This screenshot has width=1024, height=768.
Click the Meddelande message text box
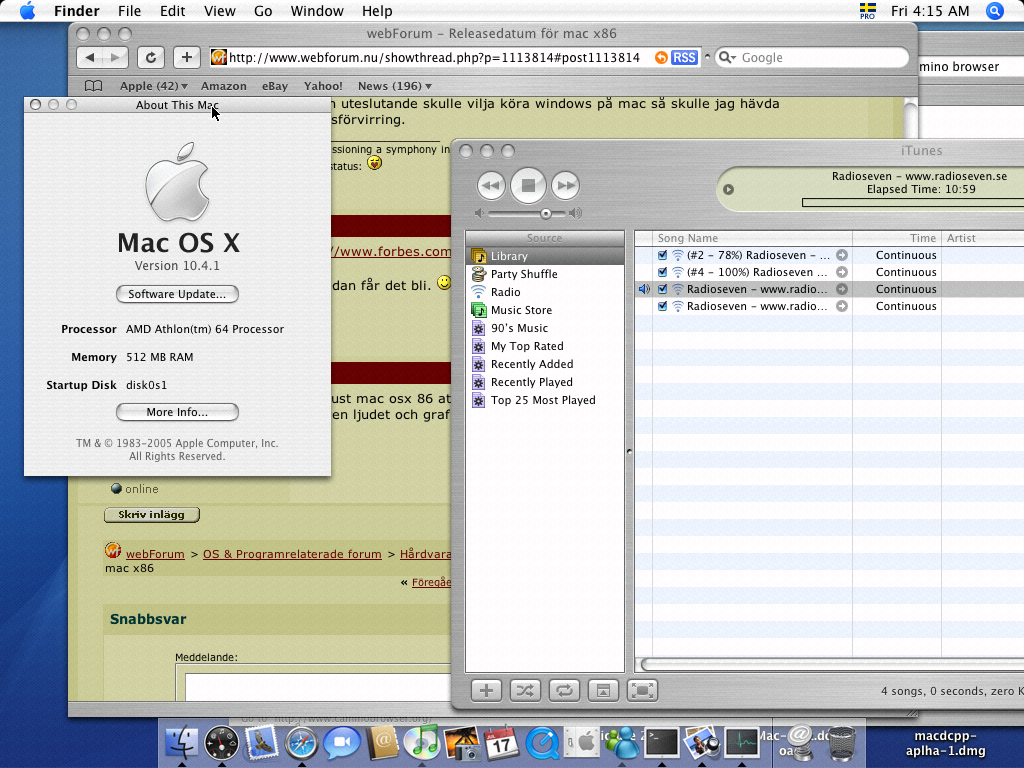pyautogui.click(x=317, y=687)
